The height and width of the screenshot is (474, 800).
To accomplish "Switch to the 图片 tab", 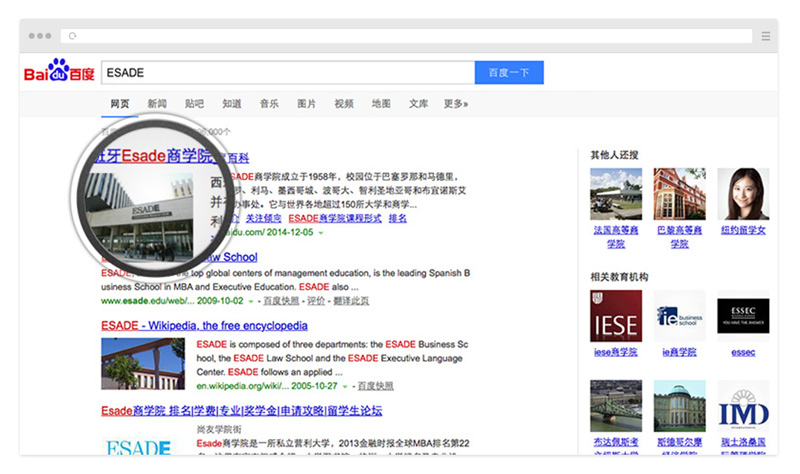I will pos(307,104).
